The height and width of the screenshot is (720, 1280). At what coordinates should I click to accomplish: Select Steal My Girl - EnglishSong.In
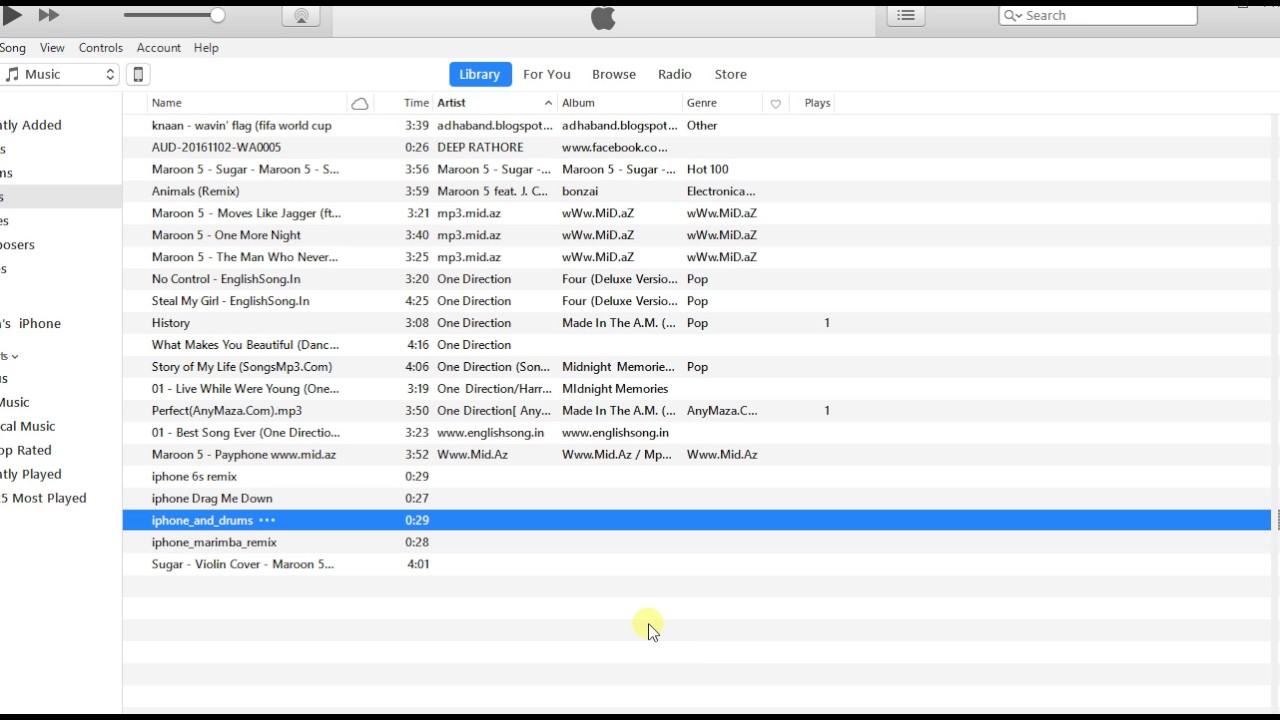[230, 301]
